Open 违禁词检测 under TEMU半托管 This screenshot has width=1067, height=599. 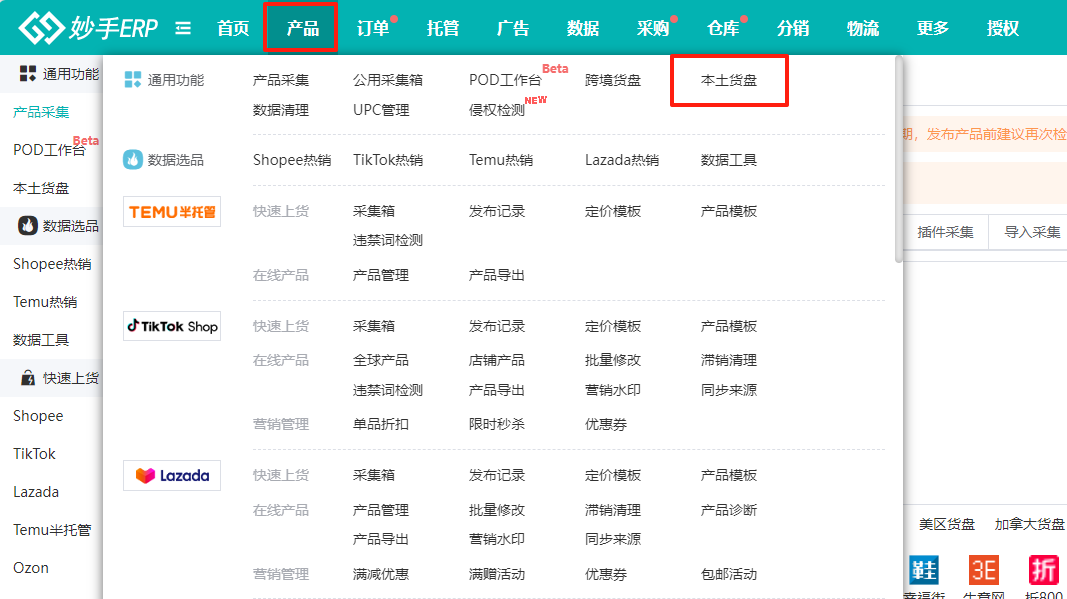[x=388, y=240]
